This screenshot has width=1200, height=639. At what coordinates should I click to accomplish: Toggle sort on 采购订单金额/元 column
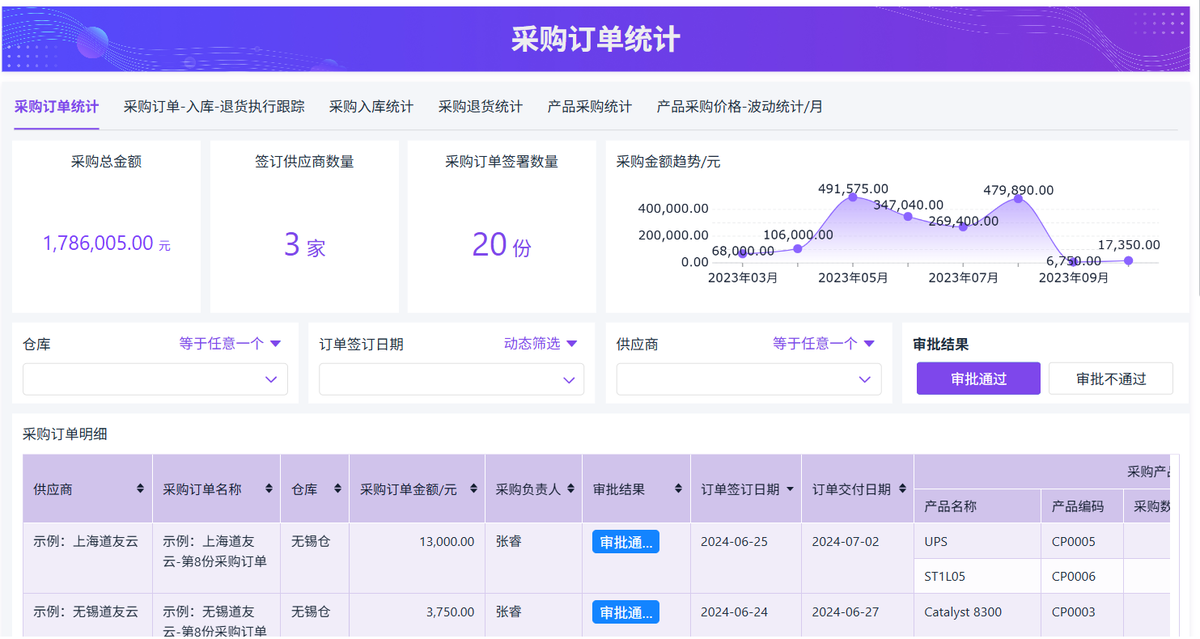pyautogui.click(x=472, y=489)
